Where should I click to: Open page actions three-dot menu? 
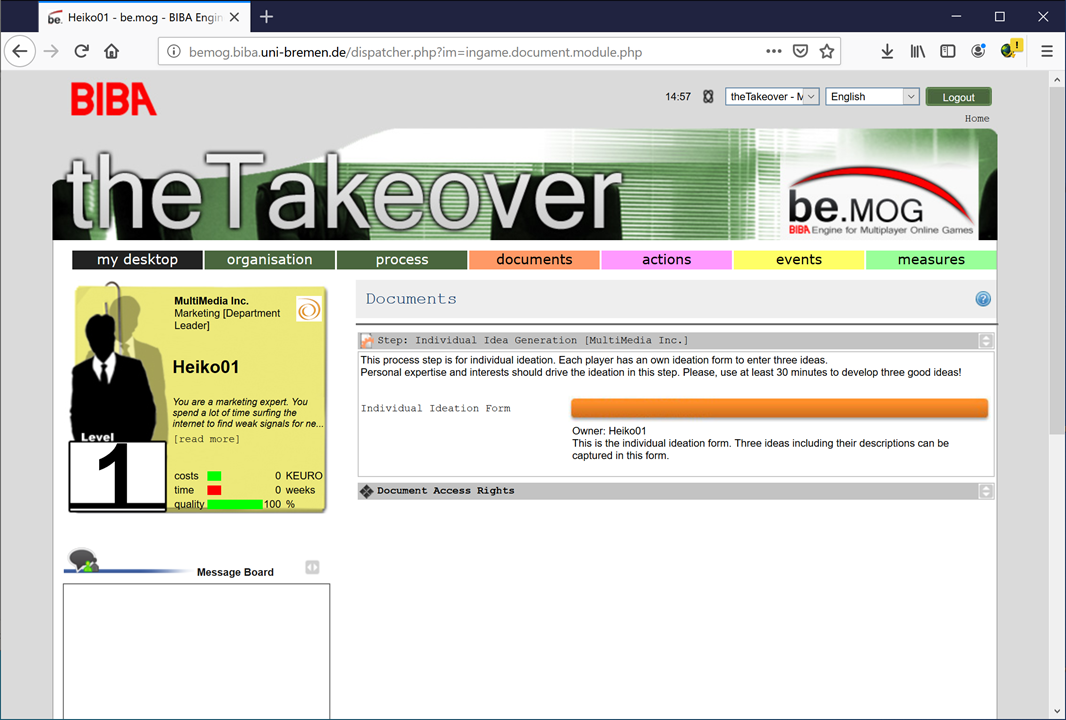pyautogui.click(x=774, y=52)
